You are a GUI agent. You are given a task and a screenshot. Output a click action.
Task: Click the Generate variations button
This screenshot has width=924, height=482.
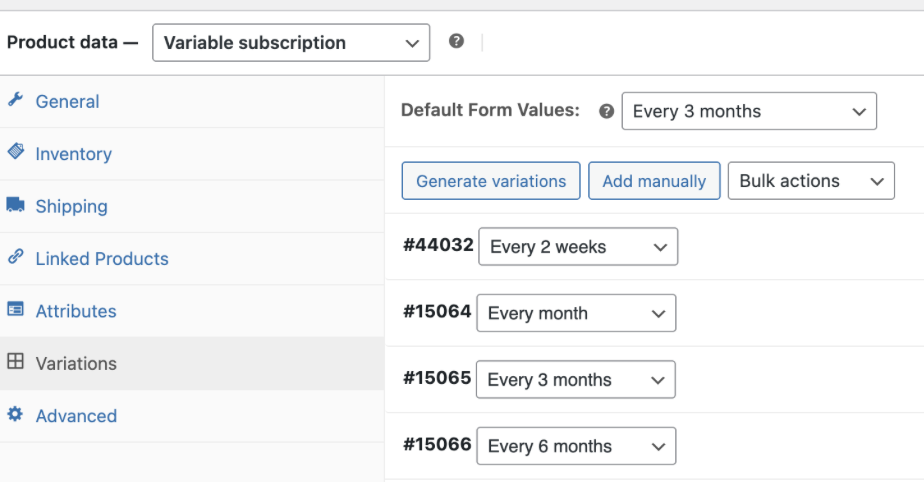click(491, 181)
